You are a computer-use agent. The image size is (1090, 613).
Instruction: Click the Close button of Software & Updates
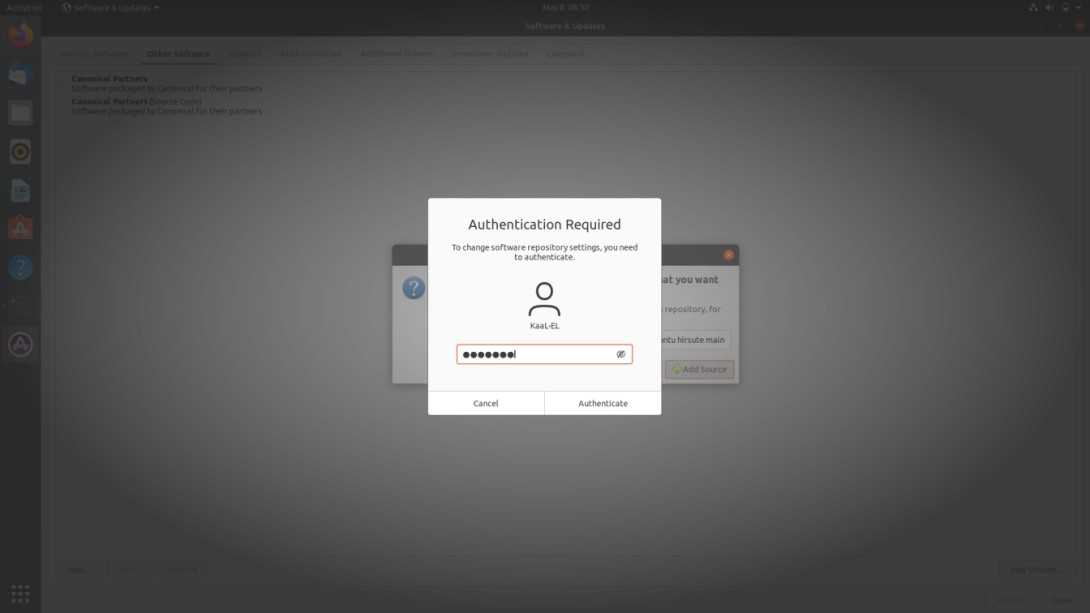tap(1061, 600)
